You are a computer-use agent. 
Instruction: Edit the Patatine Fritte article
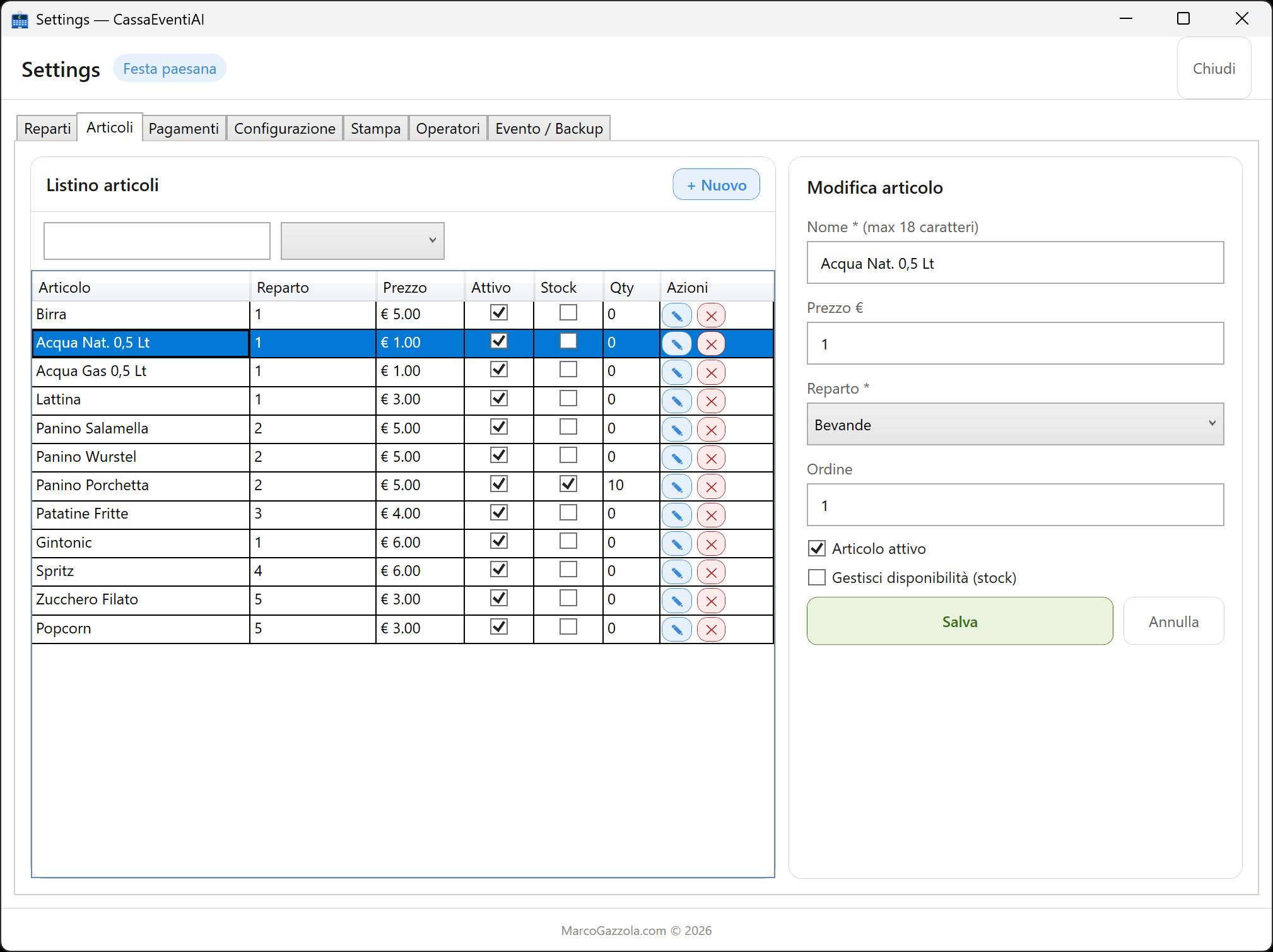point(677,515)
